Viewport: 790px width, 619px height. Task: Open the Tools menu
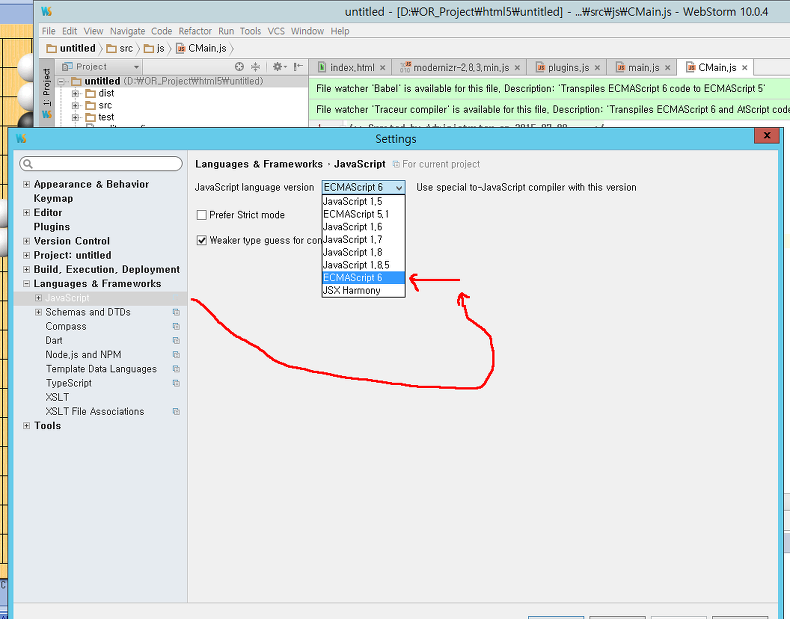pyautogui.click(x=250, y=31)
